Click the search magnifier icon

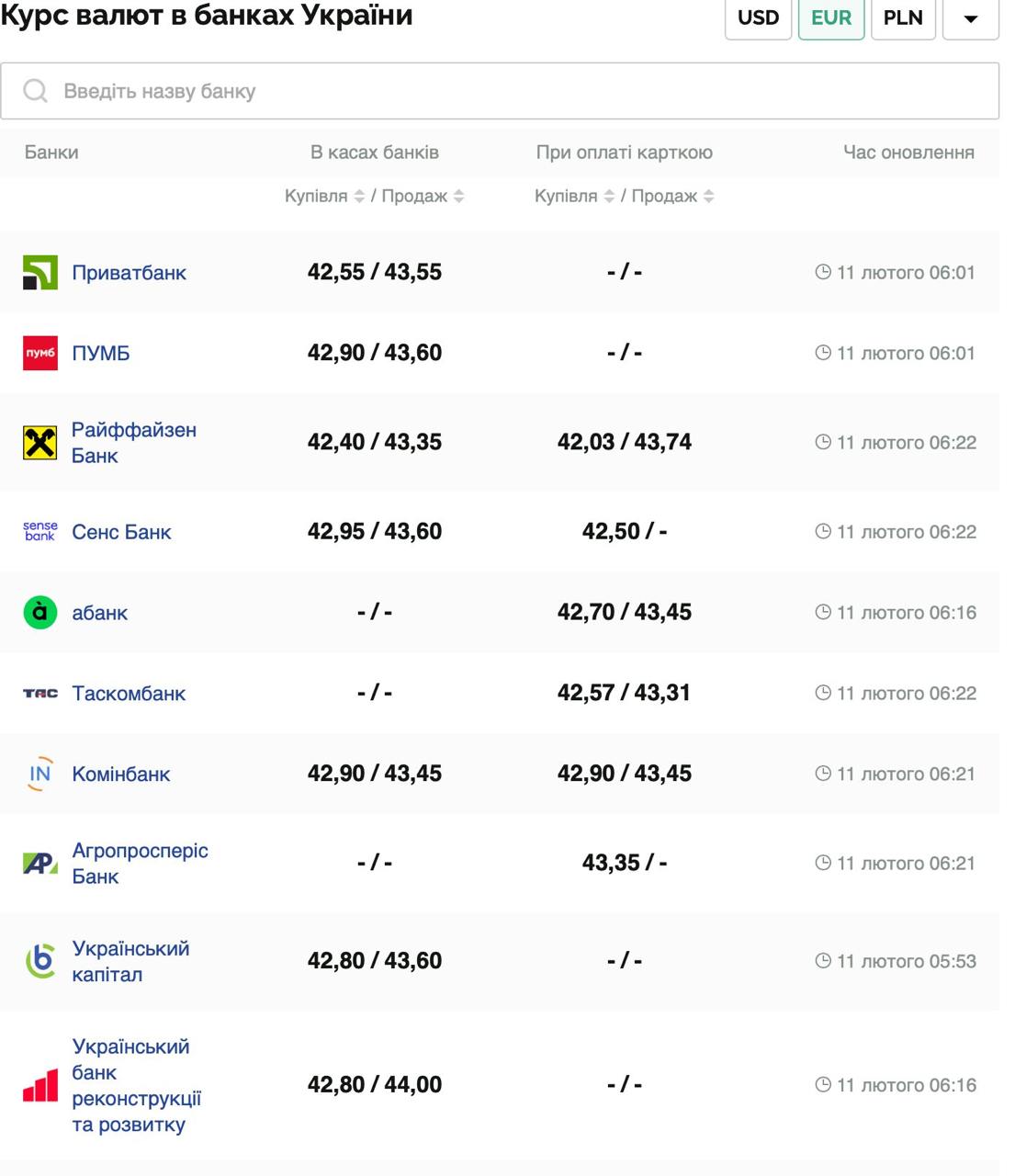click(x=36, y=91)
